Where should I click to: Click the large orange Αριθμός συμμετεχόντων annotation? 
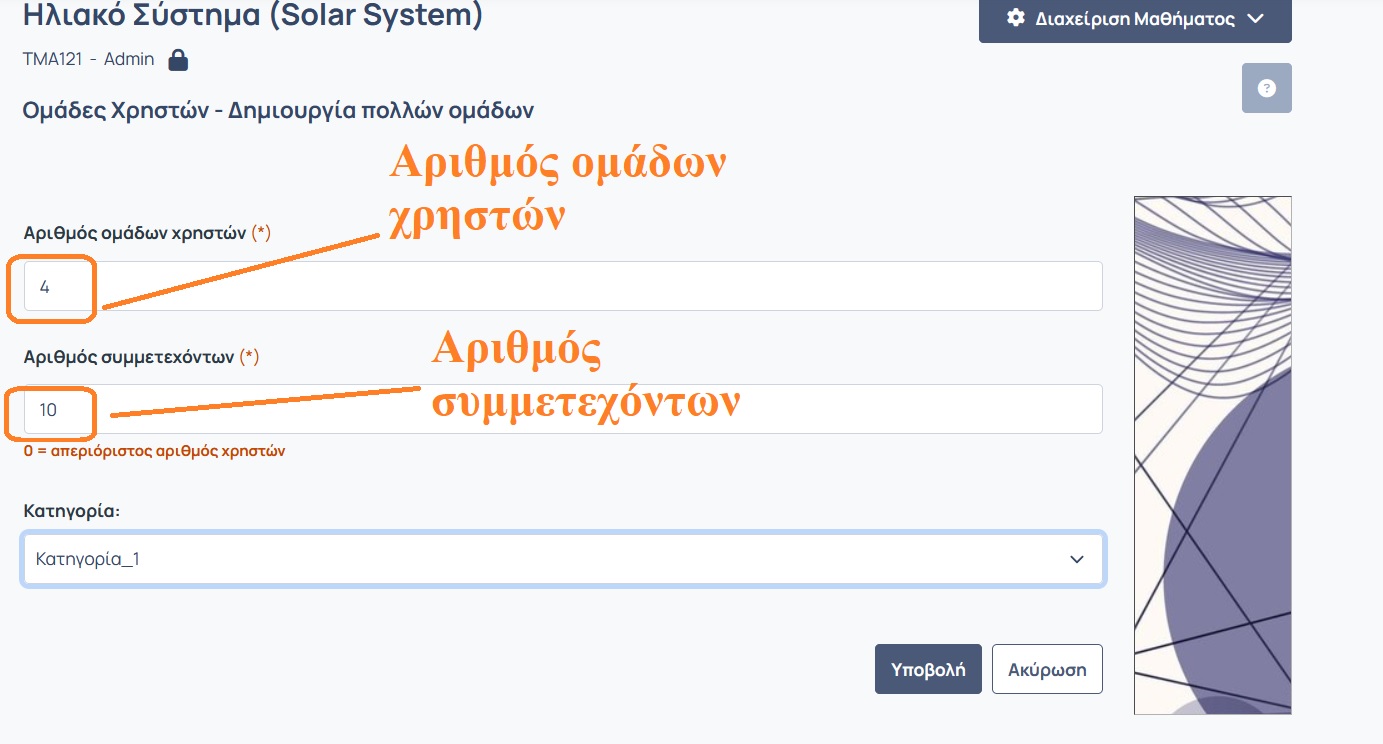tap(584, 376)
